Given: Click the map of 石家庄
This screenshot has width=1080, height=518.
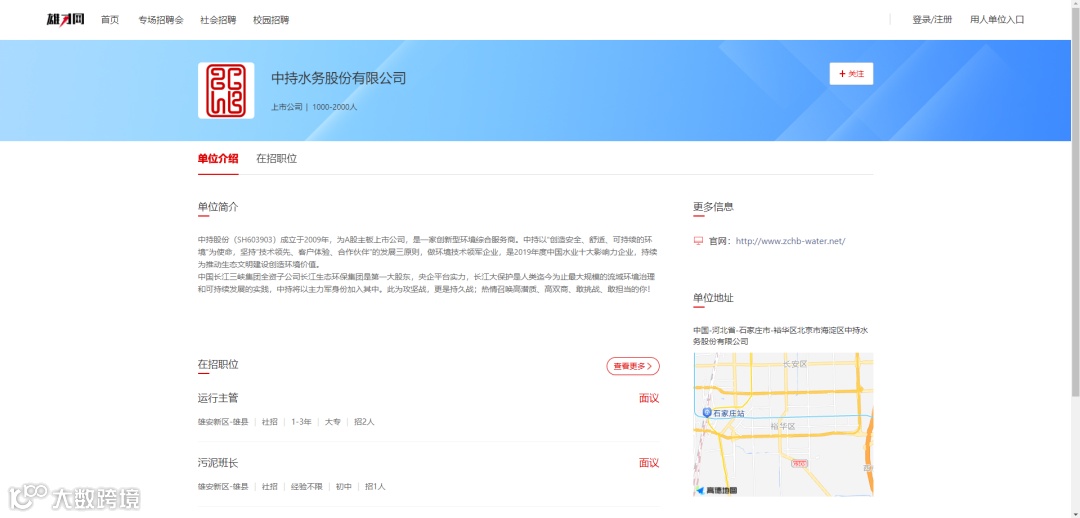Looking at the screenshot, I should [x=783, y=424].
